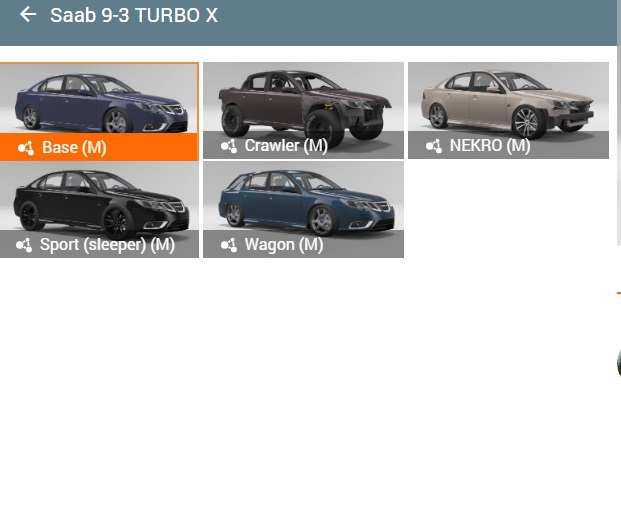Click the "Base (M)" label
This screenshot has width=621, height=531.
click(74, 148)
